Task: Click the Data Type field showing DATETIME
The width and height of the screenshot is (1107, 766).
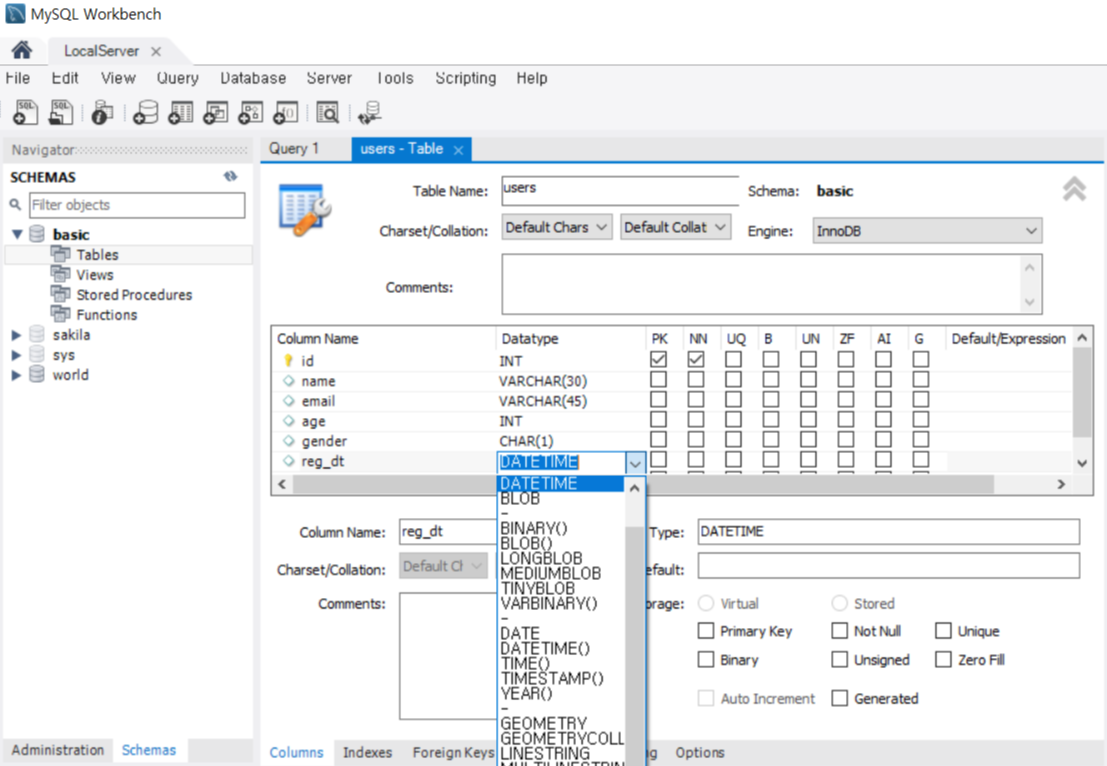Action: click(x=888, y=532)
